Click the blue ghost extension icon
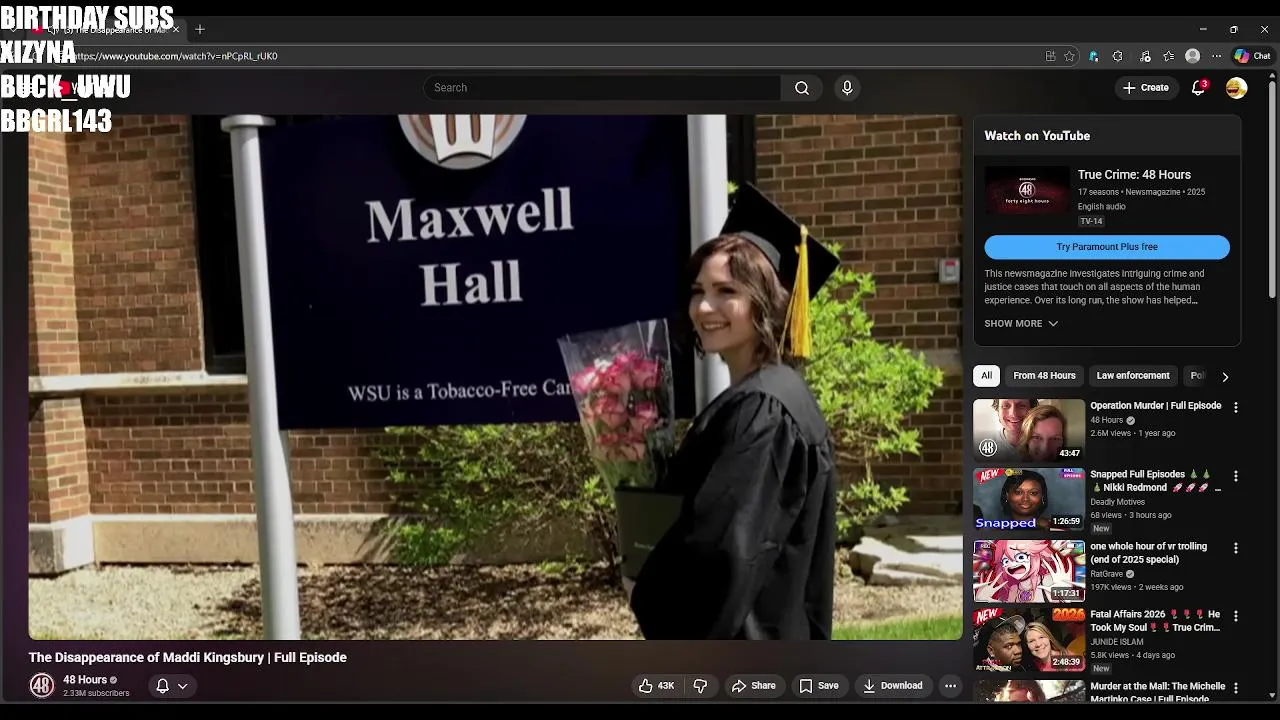Image resolution: width=1280 pixels, height=720 pixels. (x=1093, y=56)
